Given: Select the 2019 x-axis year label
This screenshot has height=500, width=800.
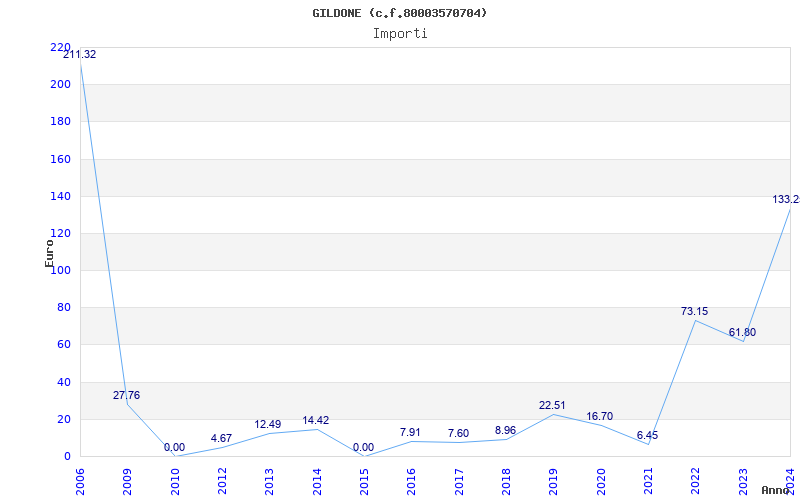Looking at the screenshot, I should tap(554, 481).
